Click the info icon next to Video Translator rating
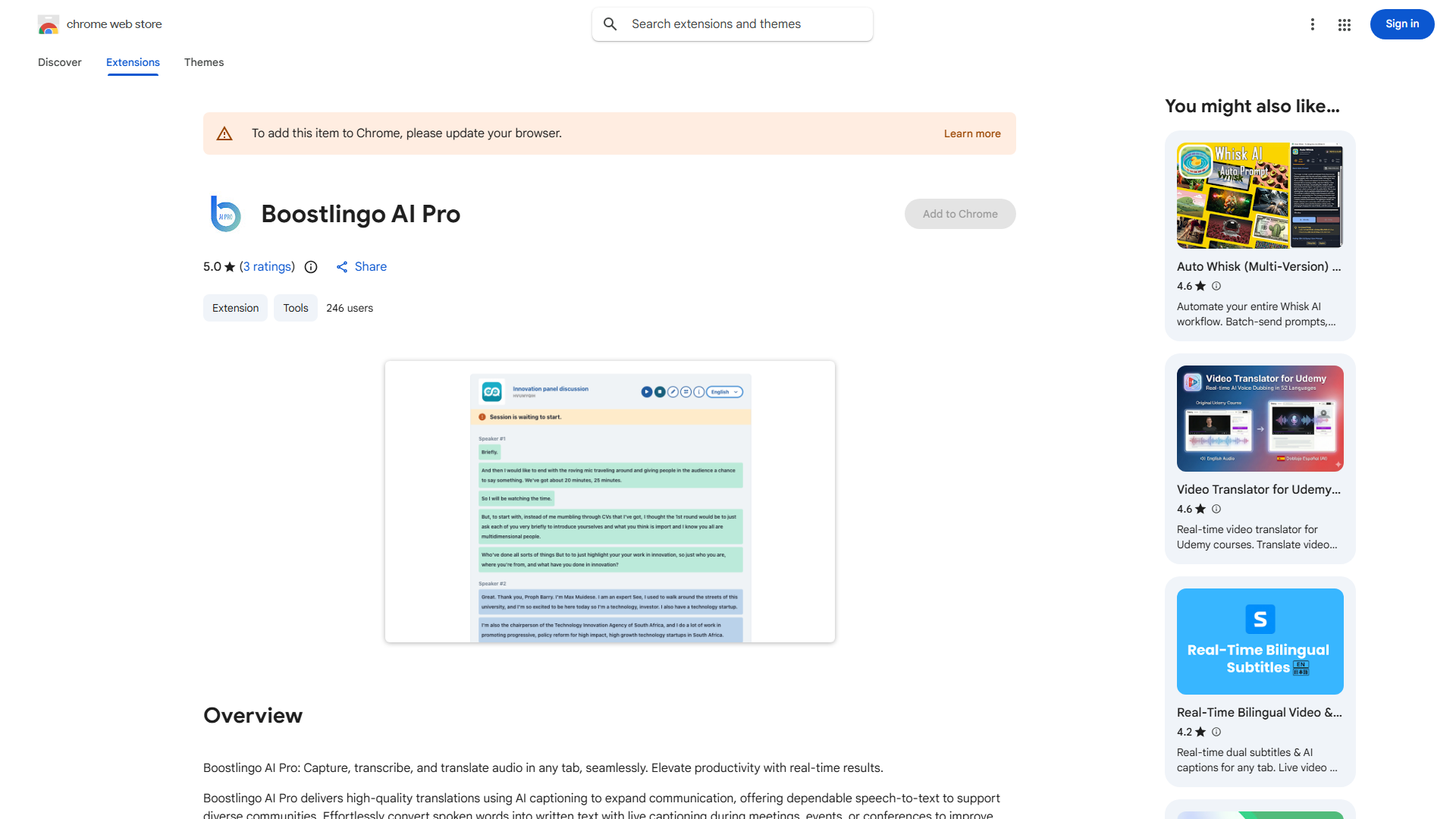The height and width of the screenshot is (819, 1456). click(1216, 509)
